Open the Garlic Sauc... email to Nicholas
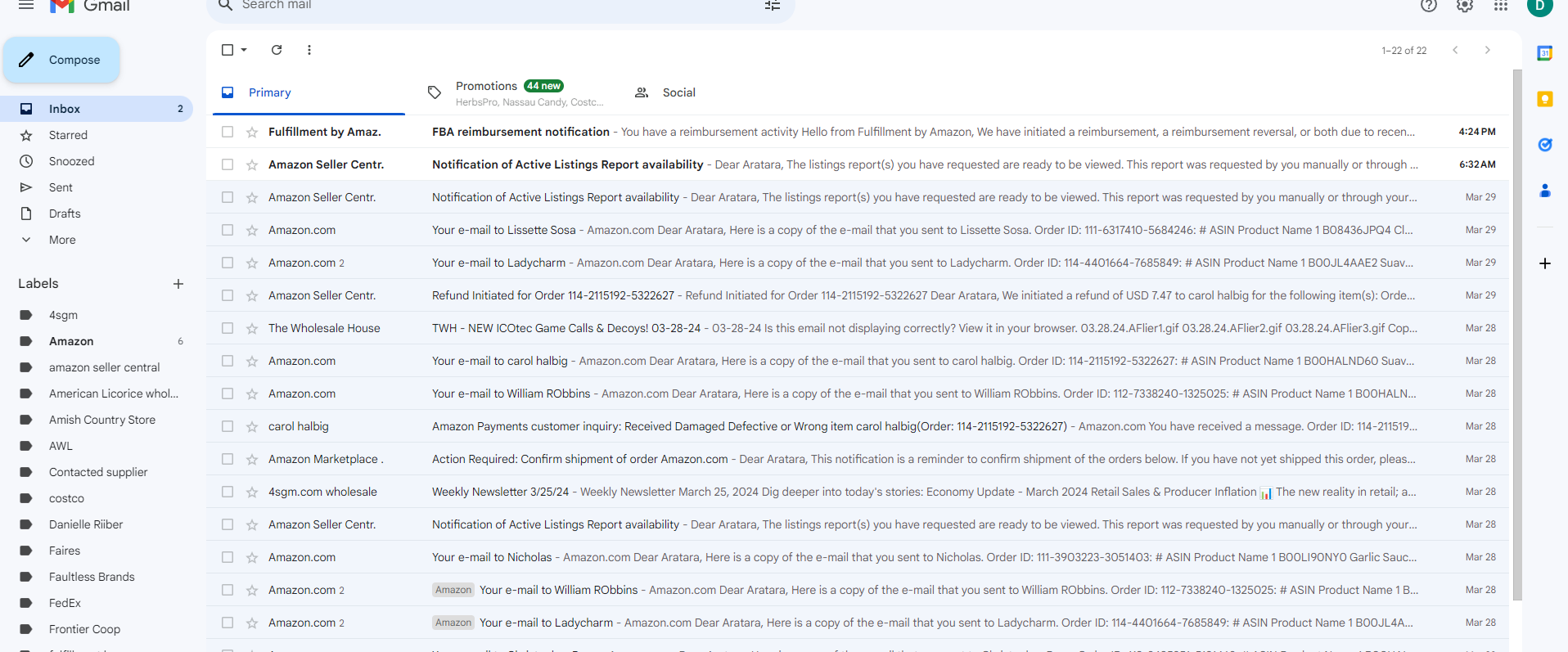Screen dimensions: 1568x652 pos(858,557)
